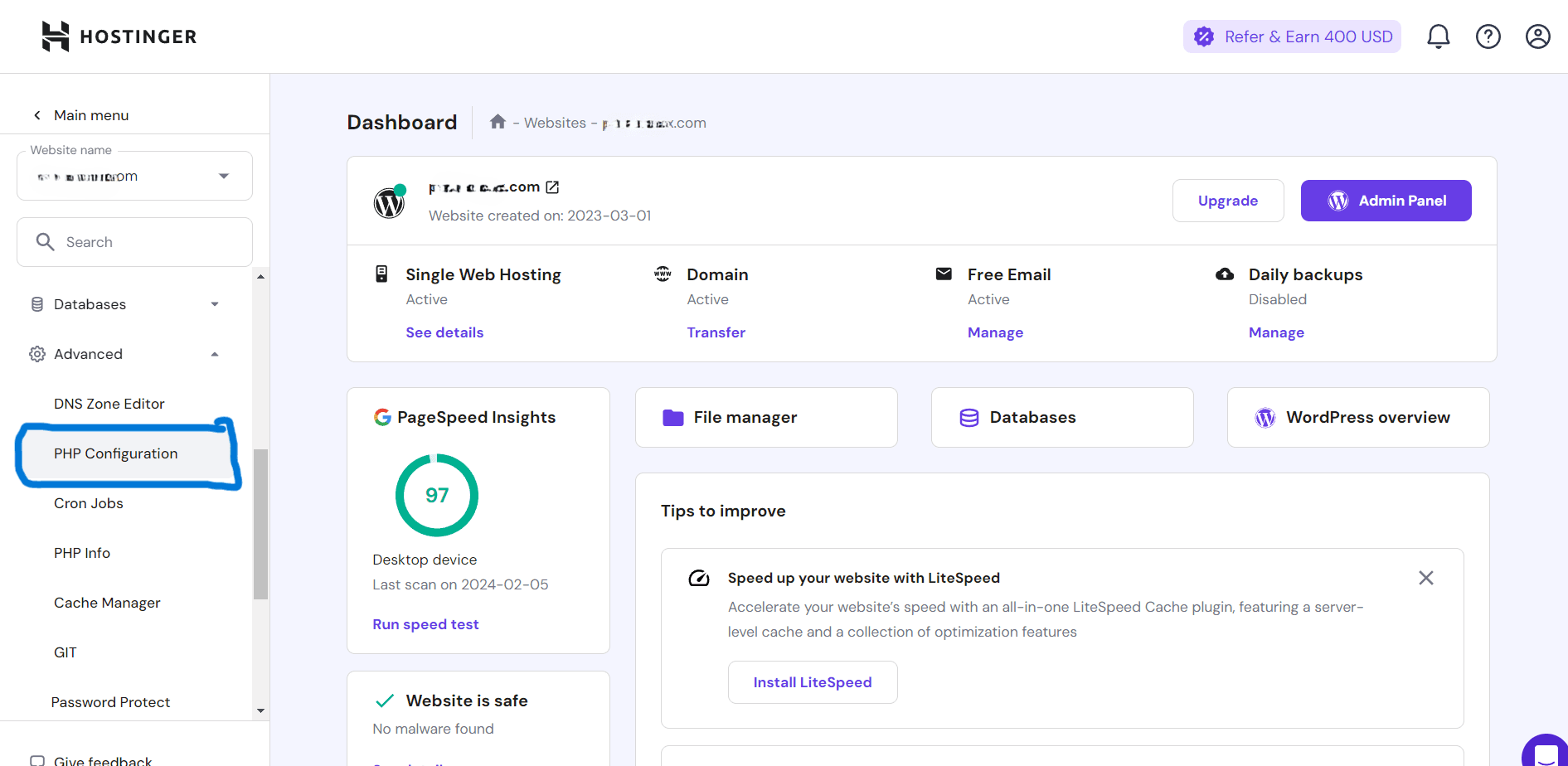The image size is (1568, 766).
Task: Click the Advanced gear icon
Action: tap(37, 354)
